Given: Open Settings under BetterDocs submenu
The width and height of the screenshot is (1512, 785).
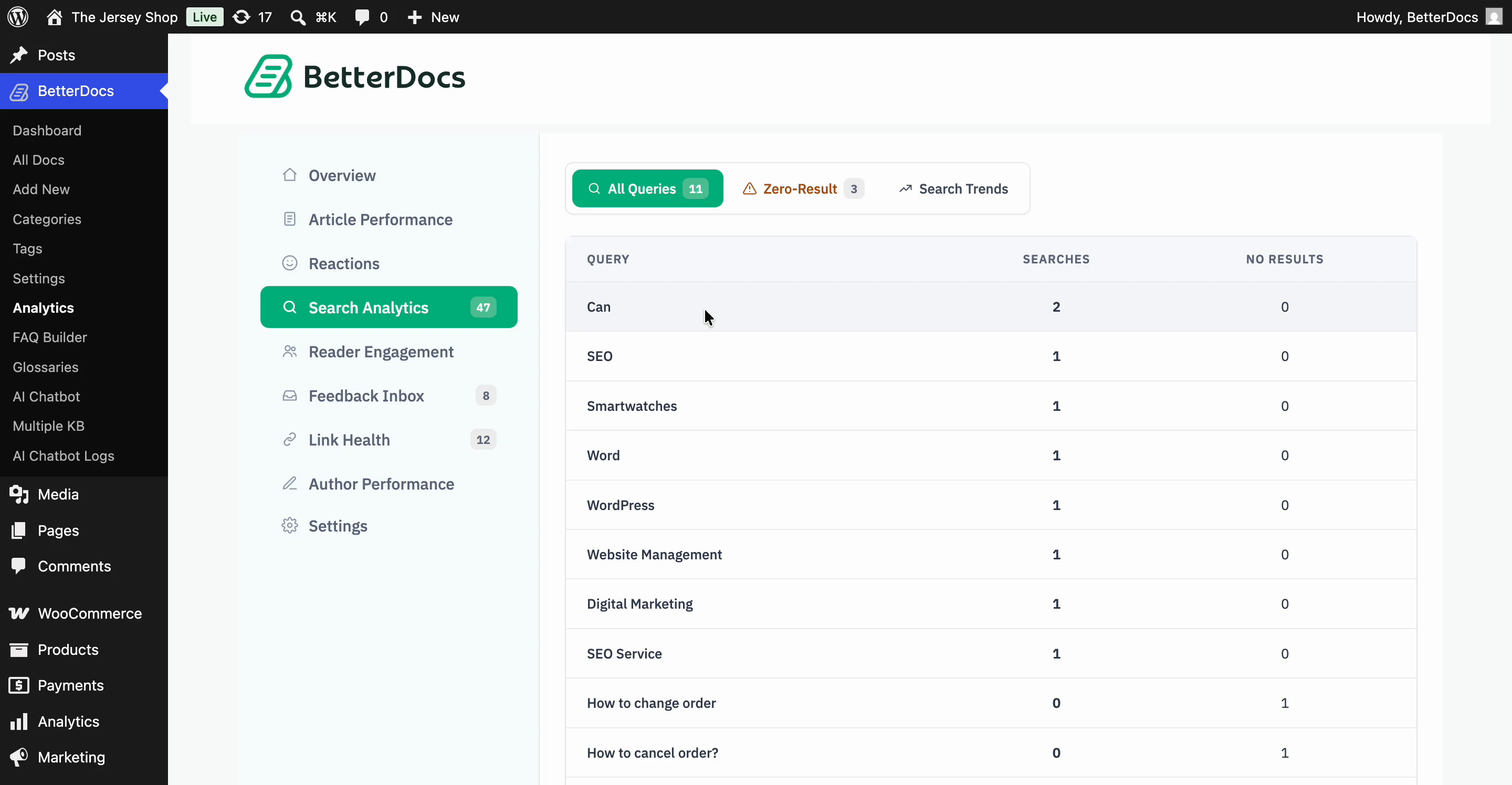Looking at the screenshot, I should tap(39, 278).
